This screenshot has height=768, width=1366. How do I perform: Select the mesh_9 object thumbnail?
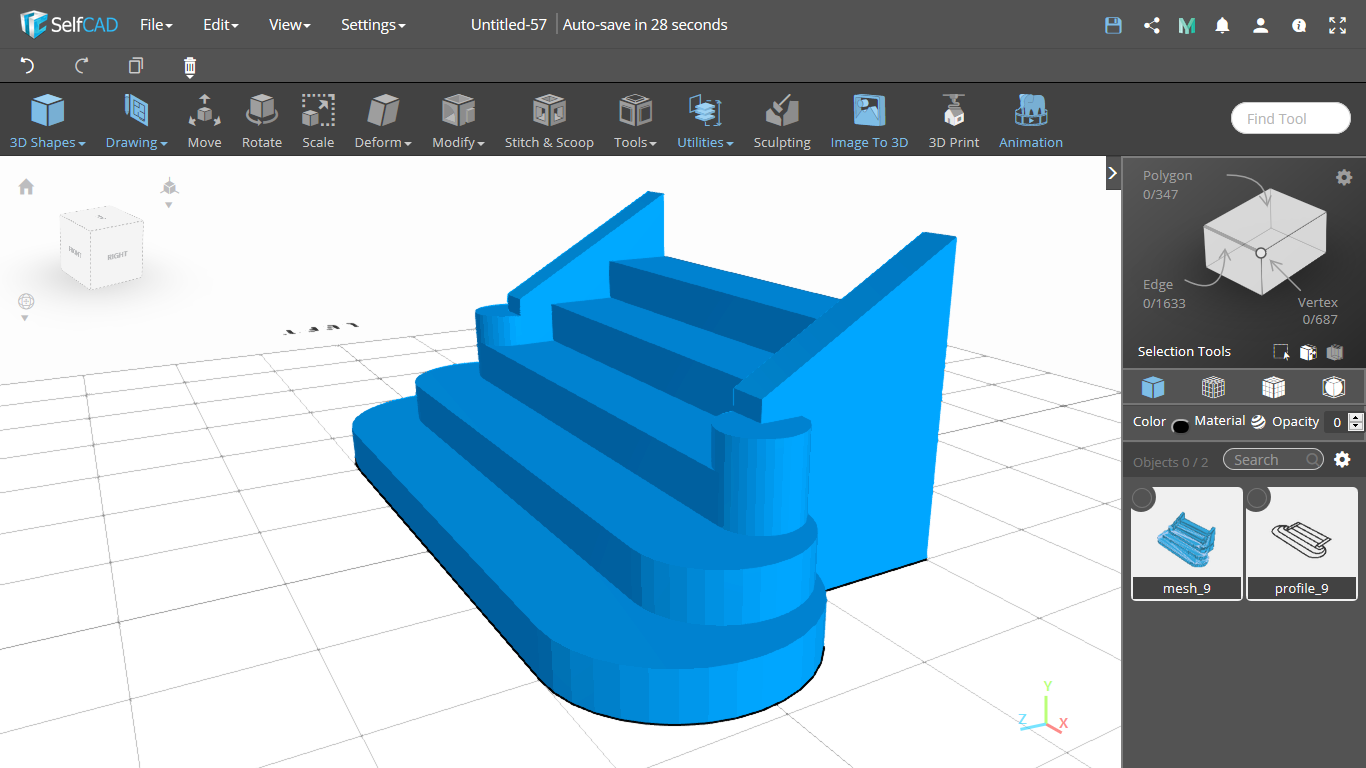pos(1187,543)
